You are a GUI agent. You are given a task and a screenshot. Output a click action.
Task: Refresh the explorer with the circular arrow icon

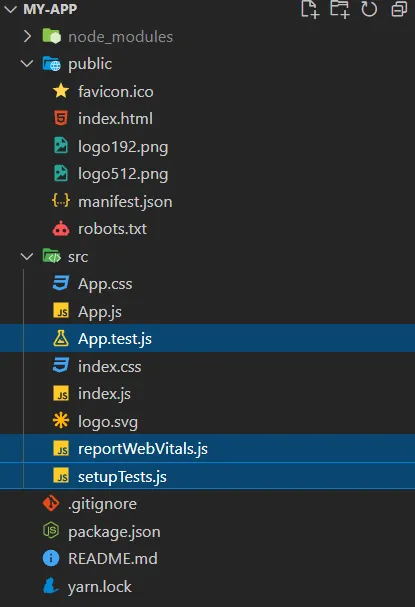point(369,9)
